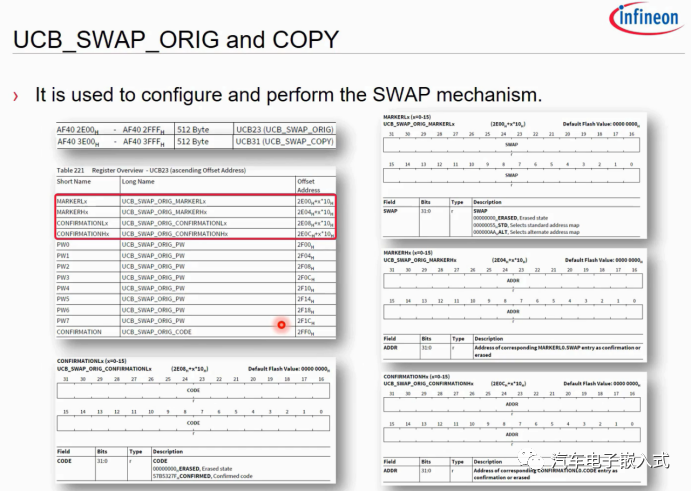Click the MARKERLx (x=0-15) register heading
692x491 pixels.
tap(407, 117)
